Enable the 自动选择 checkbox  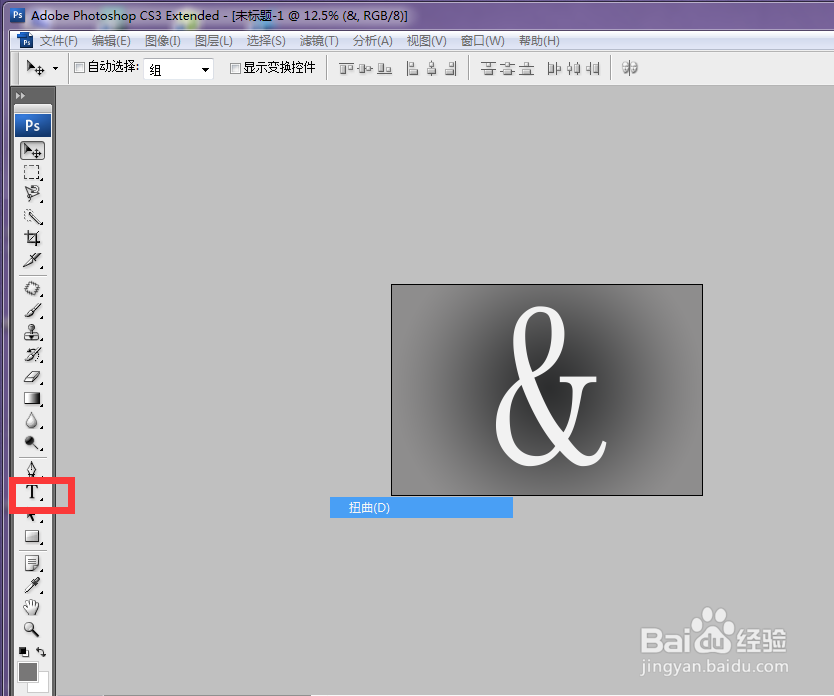pyautogui.click(x=79, y=67)
